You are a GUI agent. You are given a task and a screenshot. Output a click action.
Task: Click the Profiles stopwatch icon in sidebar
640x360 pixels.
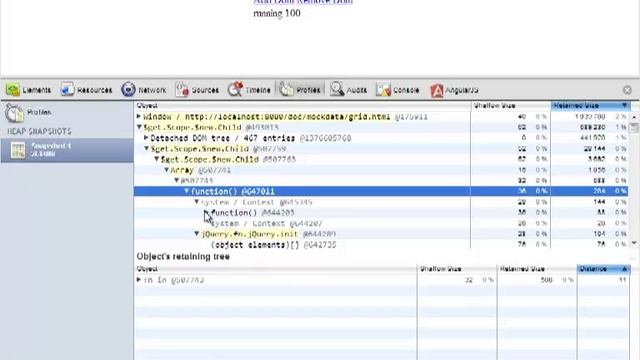(x=15, y=113)
